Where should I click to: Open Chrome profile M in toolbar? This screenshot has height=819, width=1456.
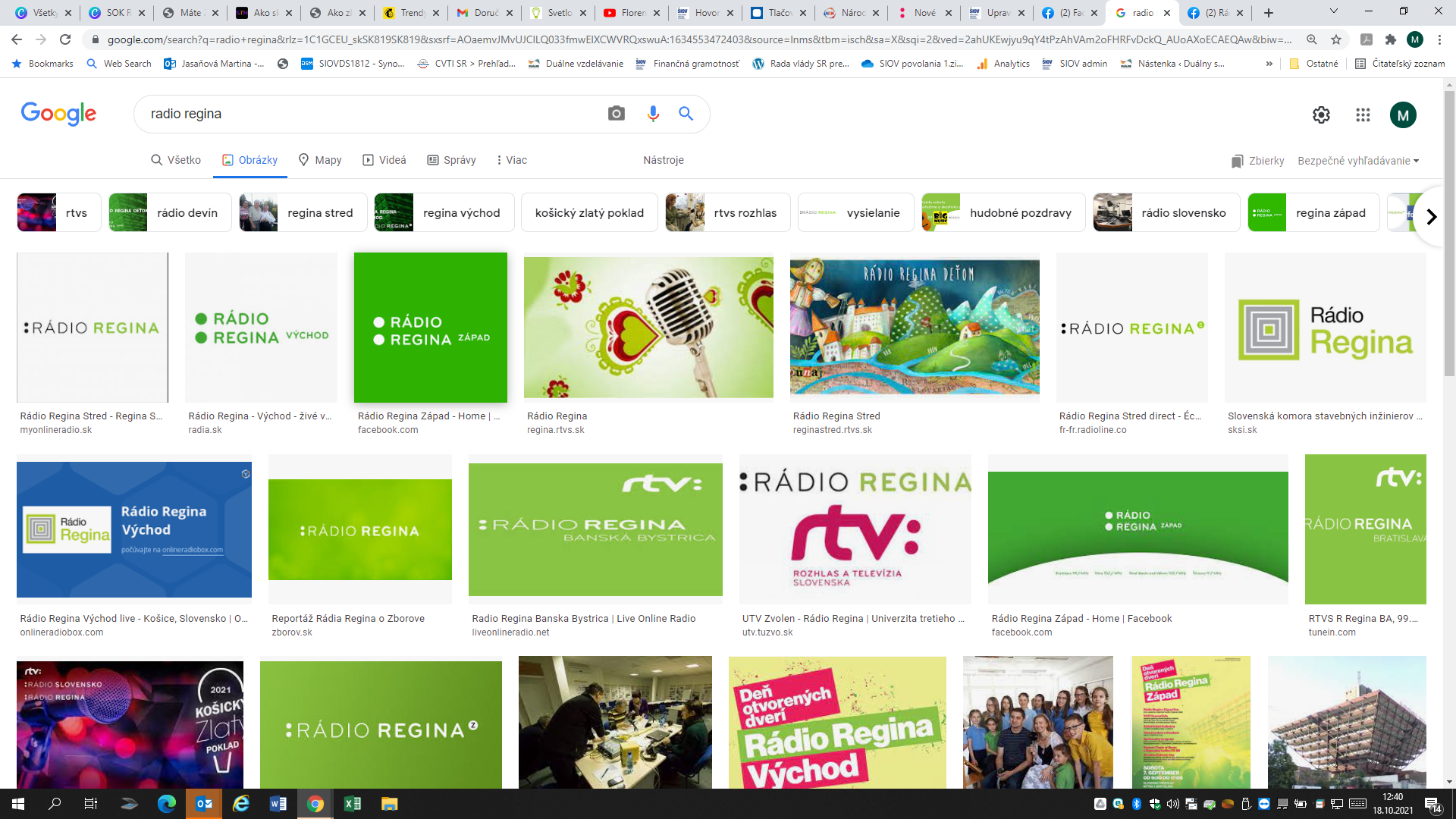click(1415, 39)
